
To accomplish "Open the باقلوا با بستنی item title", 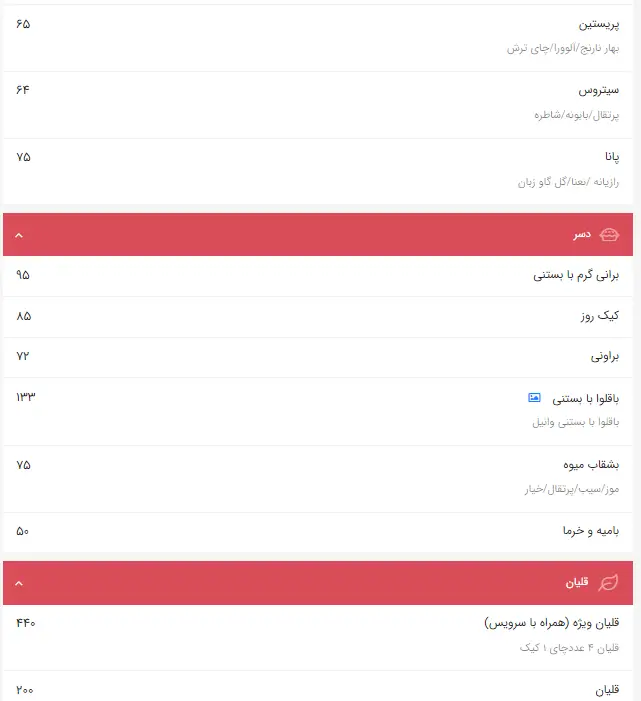I will point(586,398).
